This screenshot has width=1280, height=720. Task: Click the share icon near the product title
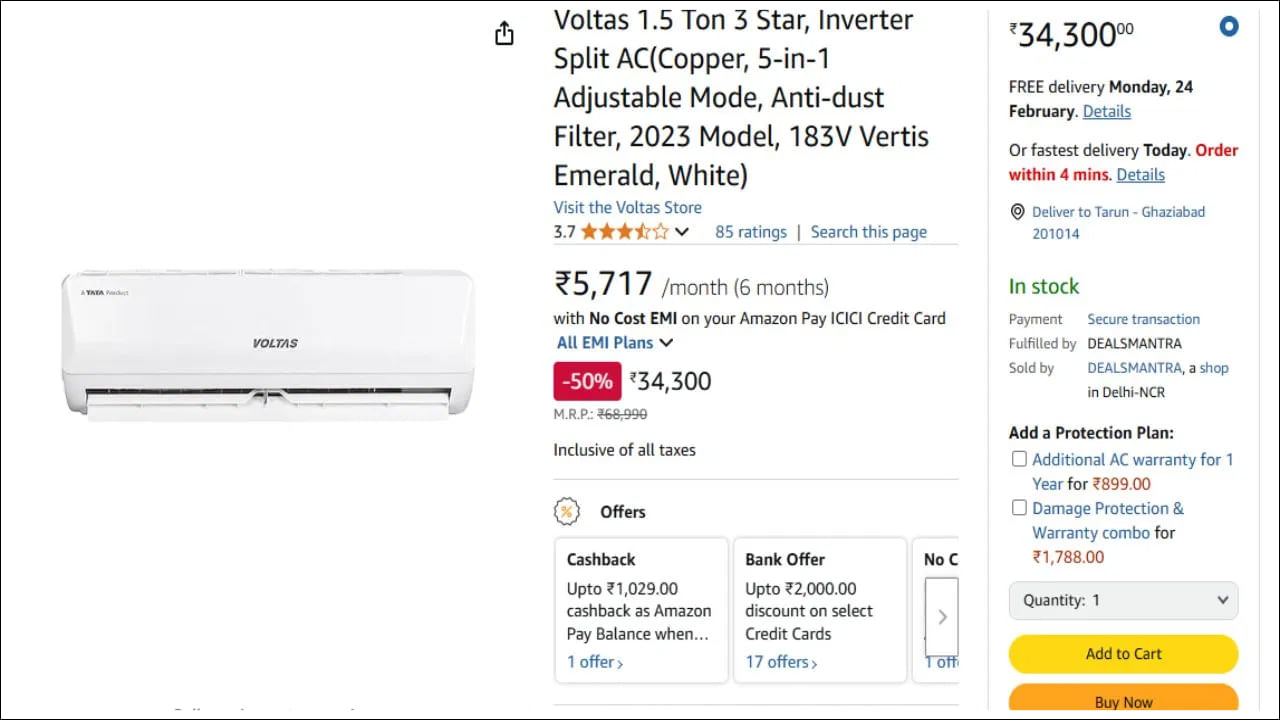pyautogui.click(x=504, y=33)
